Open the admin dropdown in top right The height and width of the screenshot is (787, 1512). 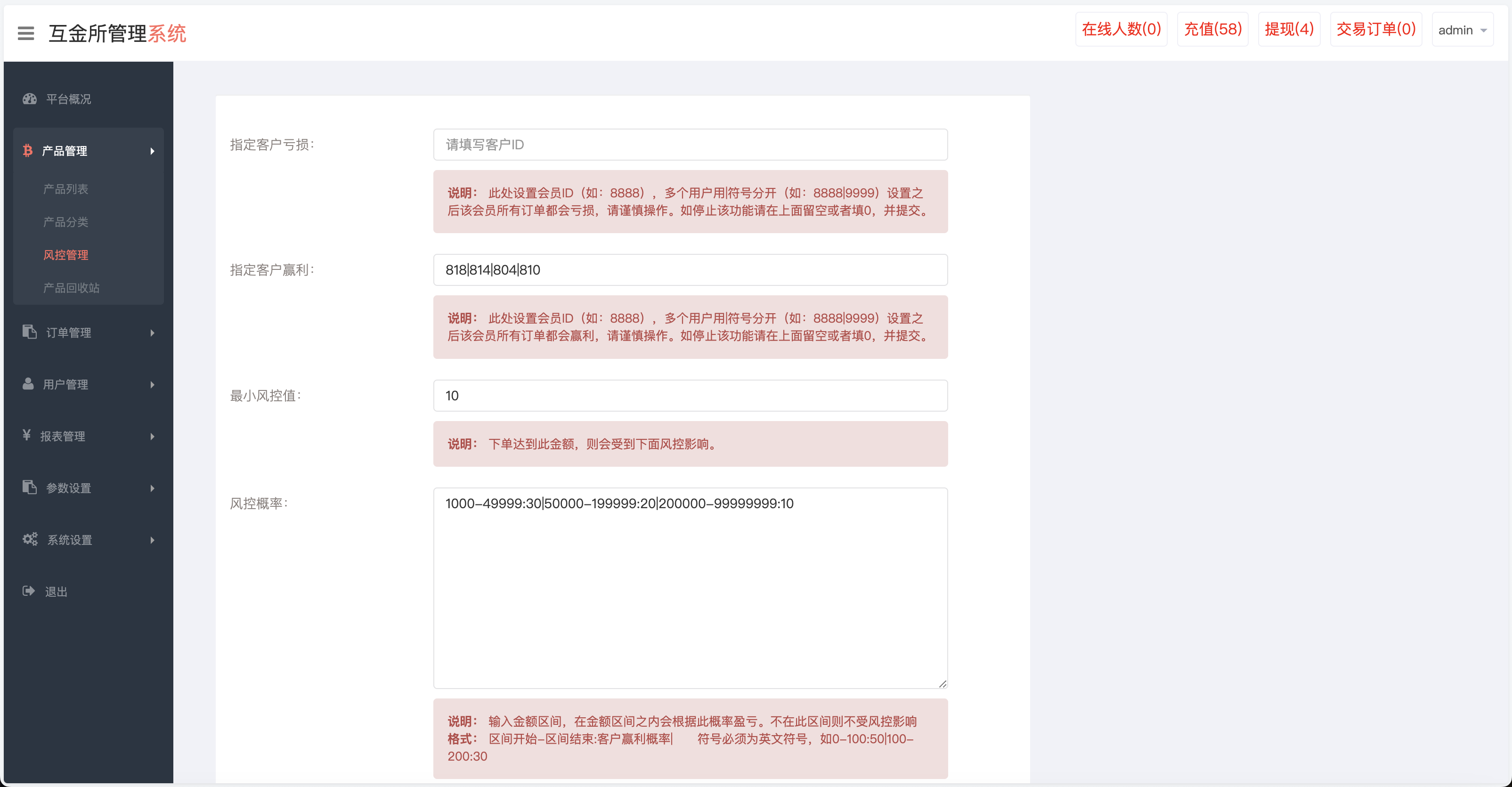coord(1462,29)
